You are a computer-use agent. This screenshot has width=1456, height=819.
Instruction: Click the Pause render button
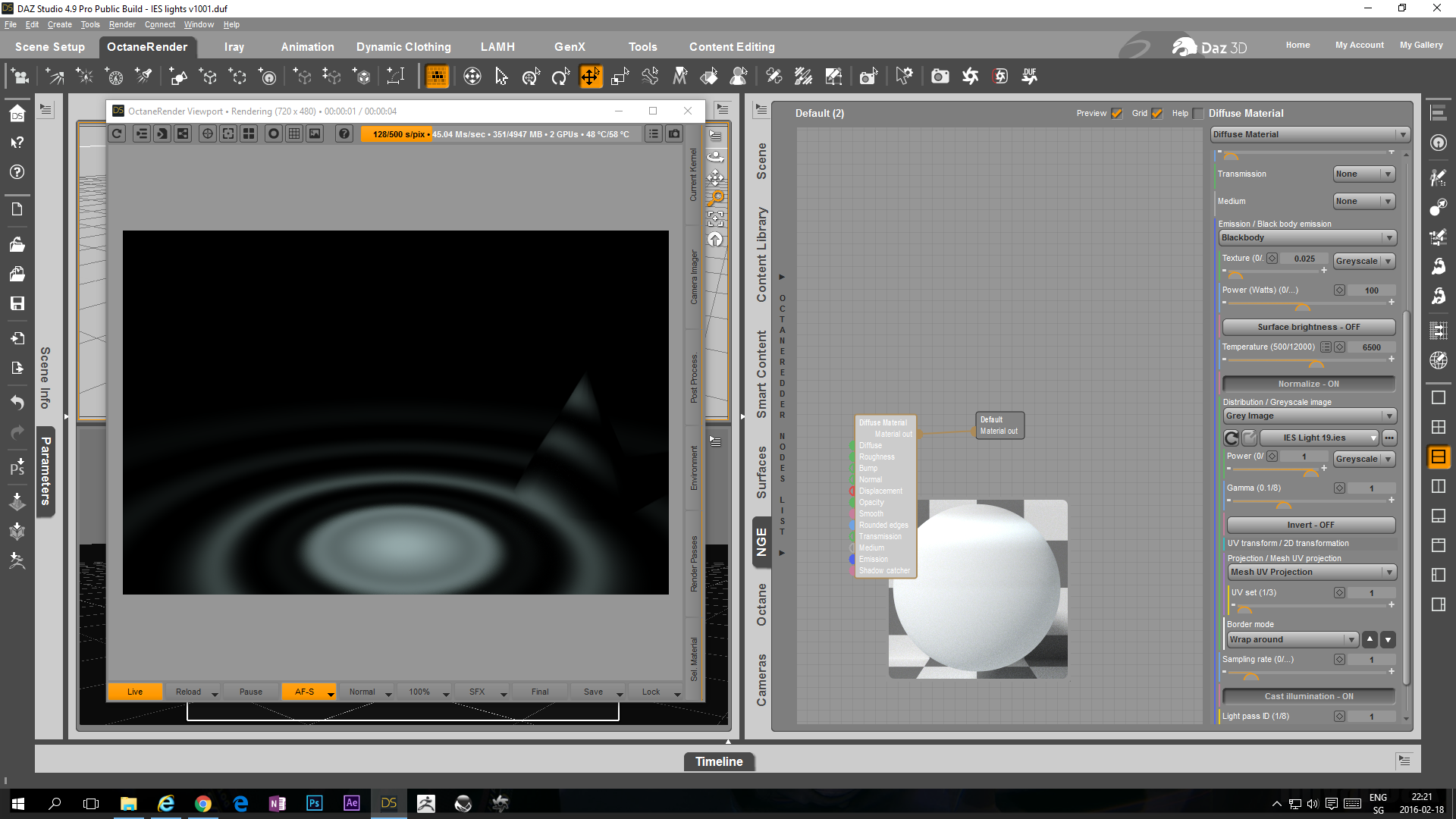pos(250,692)
